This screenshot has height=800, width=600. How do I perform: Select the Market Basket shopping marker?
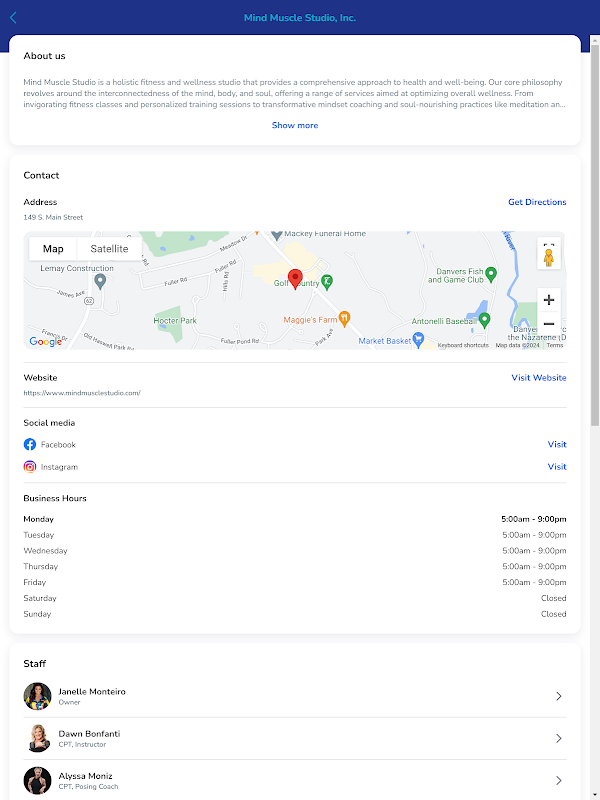(x=418, y=339)
